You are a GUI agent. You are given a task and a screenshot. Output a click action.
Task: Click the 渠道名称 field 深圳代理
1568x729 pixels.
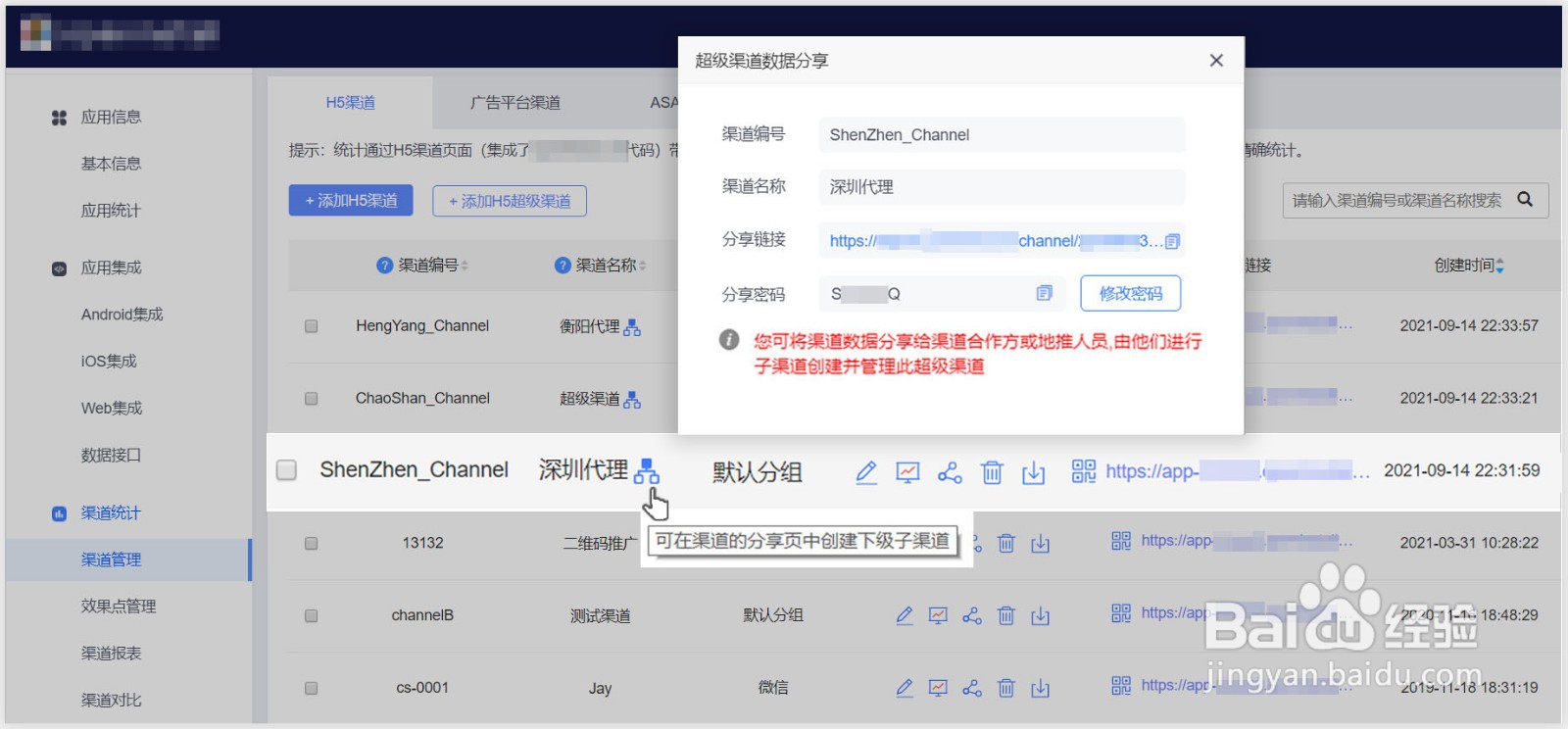1002,187
